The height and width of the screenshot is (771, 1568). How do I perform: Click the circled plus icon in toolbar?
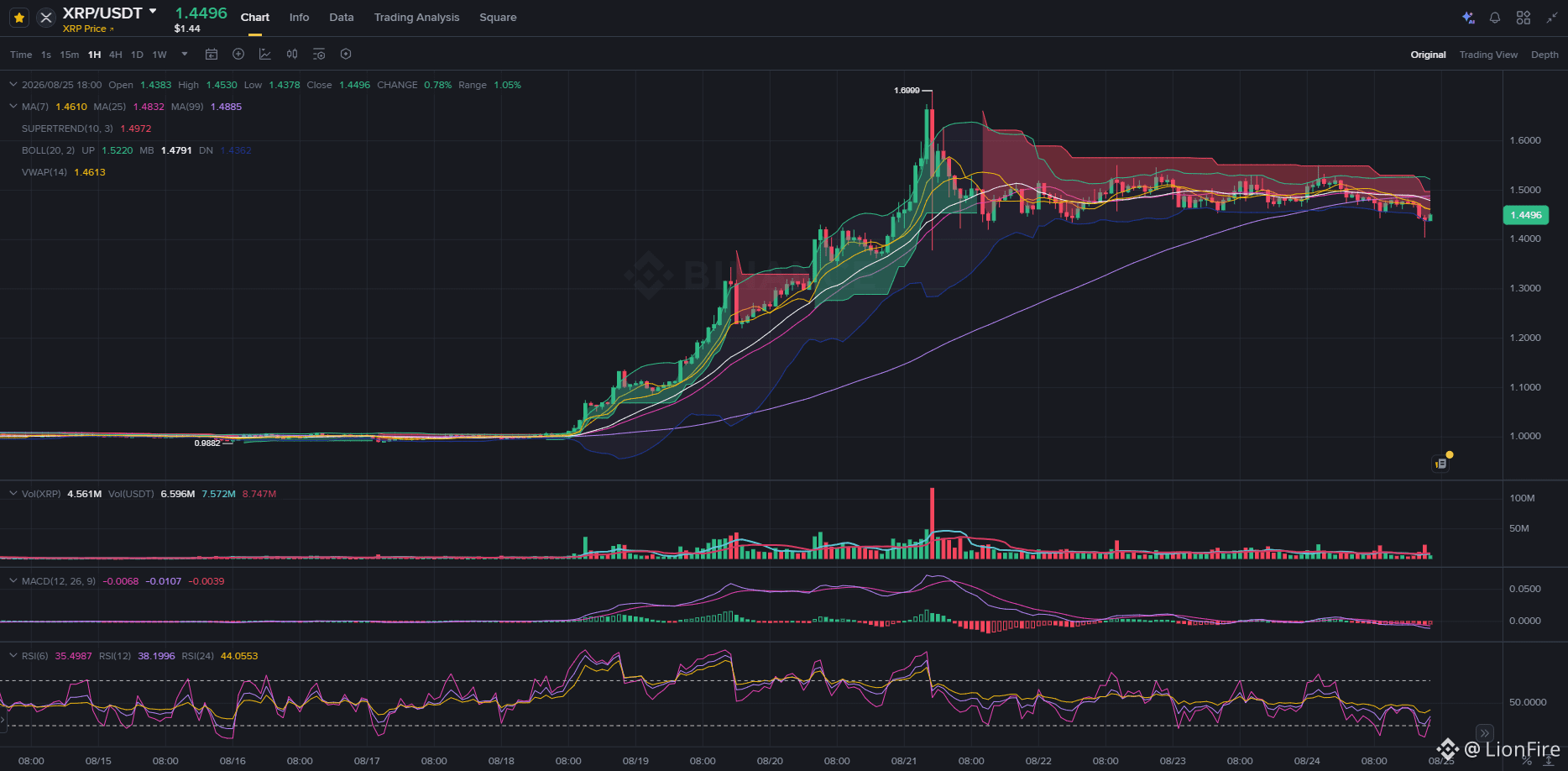tap(238, 55)
